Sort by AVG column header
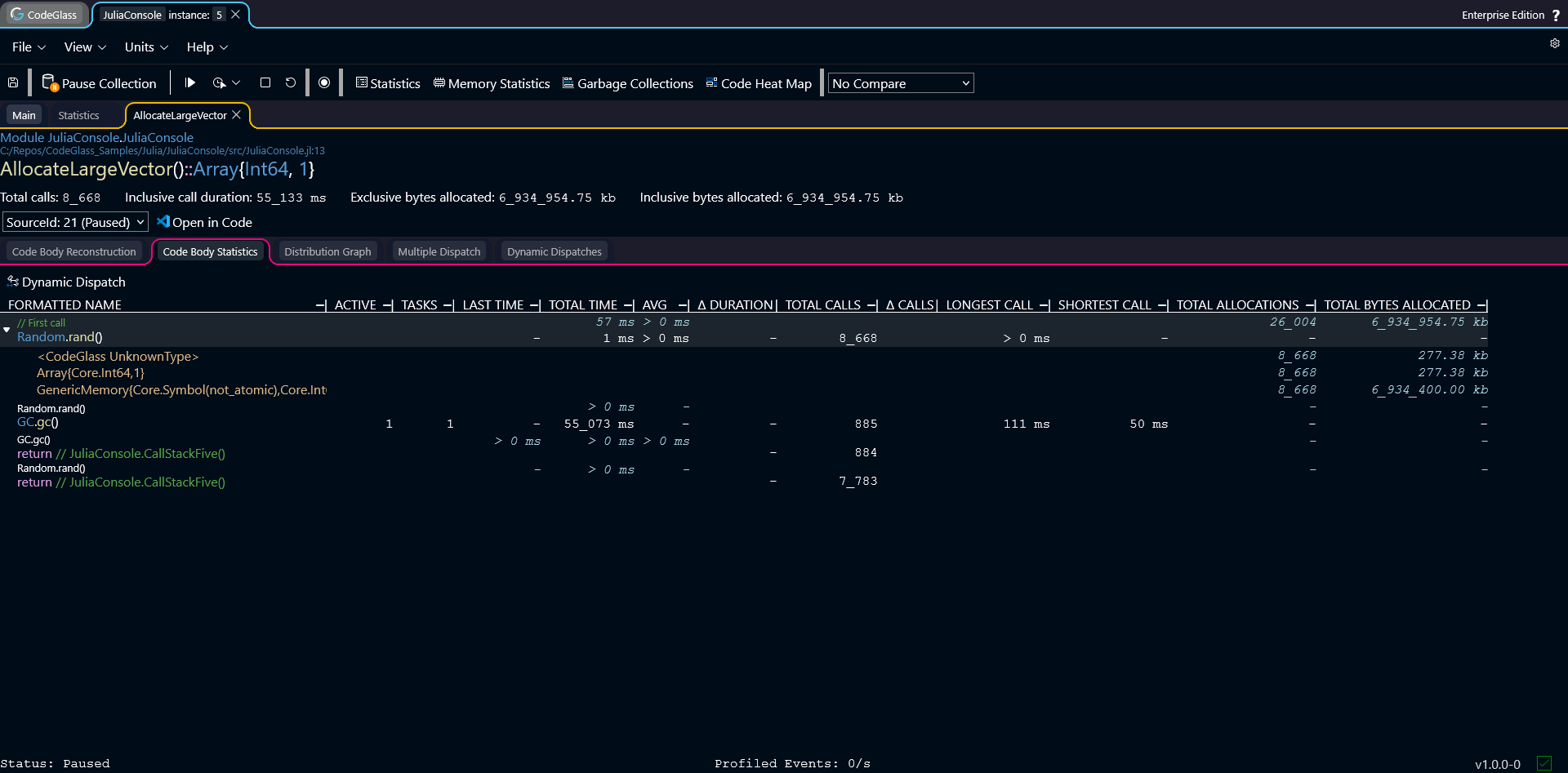Screen dimensions: 1568x773 pyautogui.click(x=654, y=305)
